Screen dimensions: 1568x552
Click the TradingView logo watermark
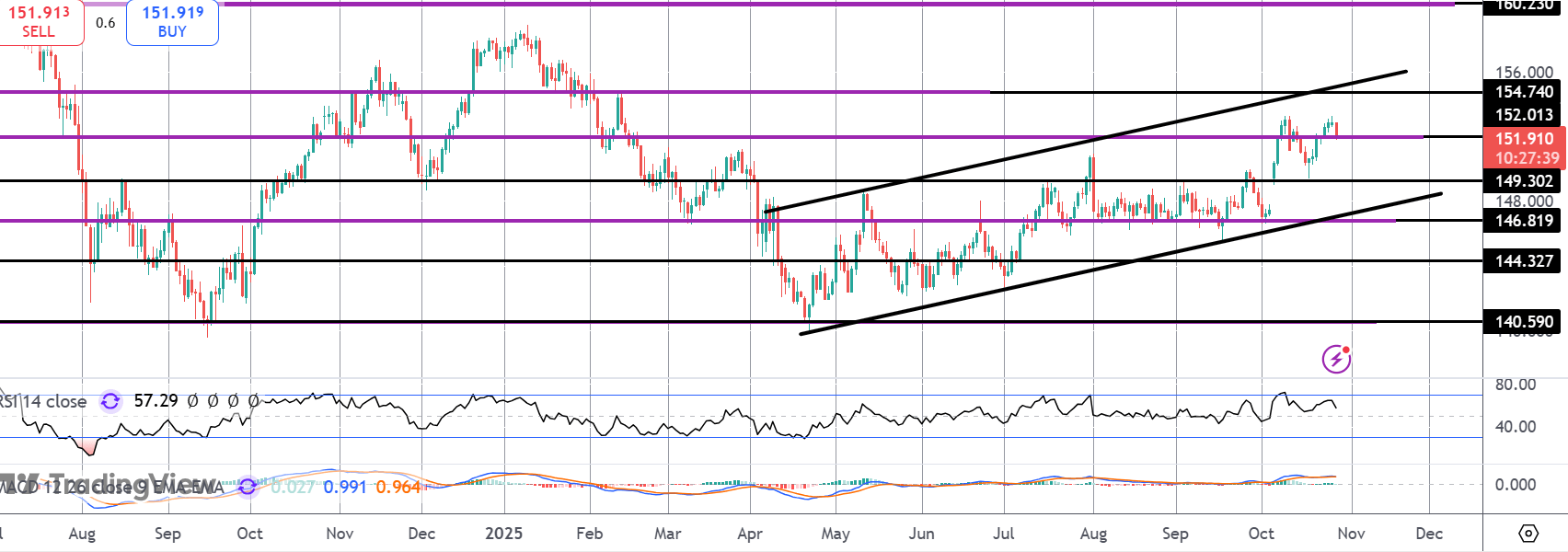pyautogui.click(x=110, y=485)
